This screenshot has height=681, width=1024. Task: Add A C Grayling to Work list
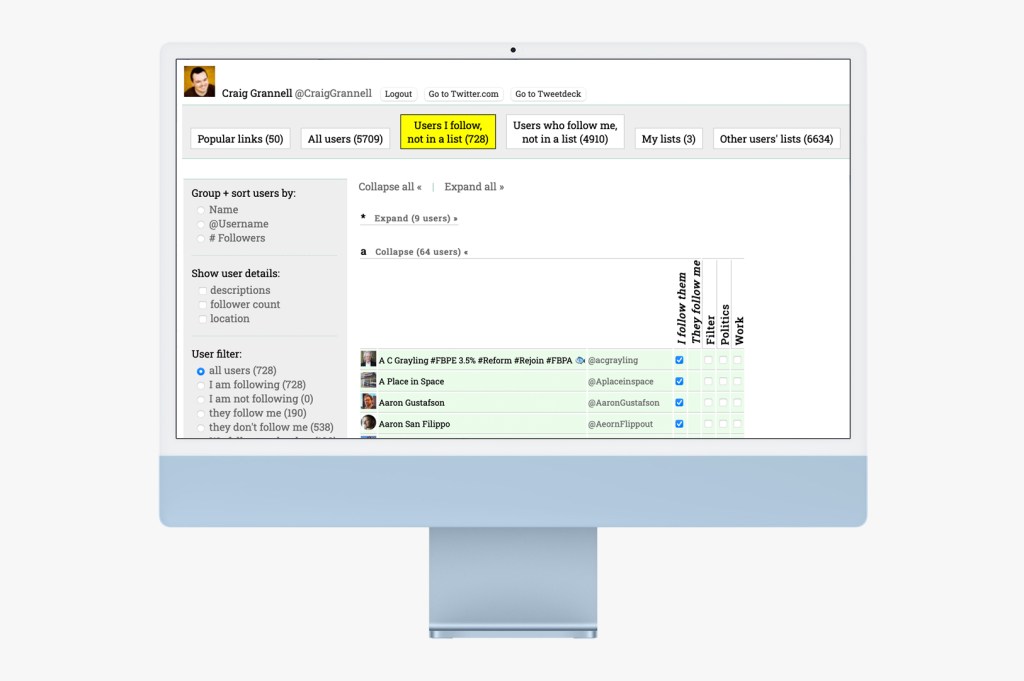tap(737, 360)
